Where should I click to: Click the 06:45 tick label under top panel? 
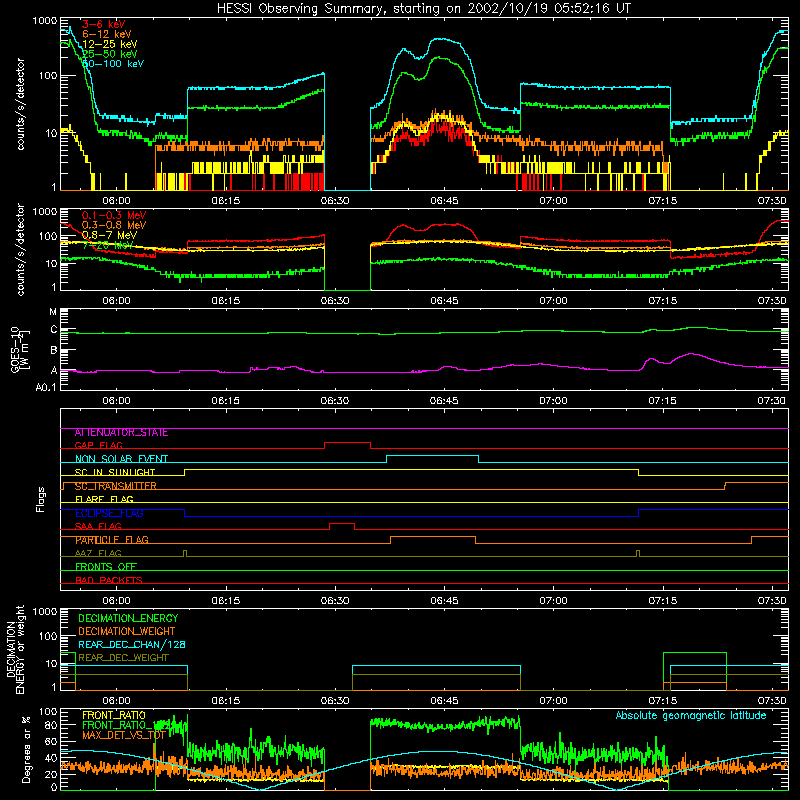[444, 201]
